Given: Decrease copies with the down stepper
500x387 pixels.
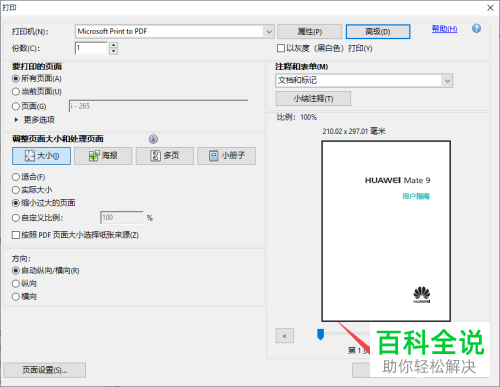Looking at the screenshot, I should pos(114,51).
